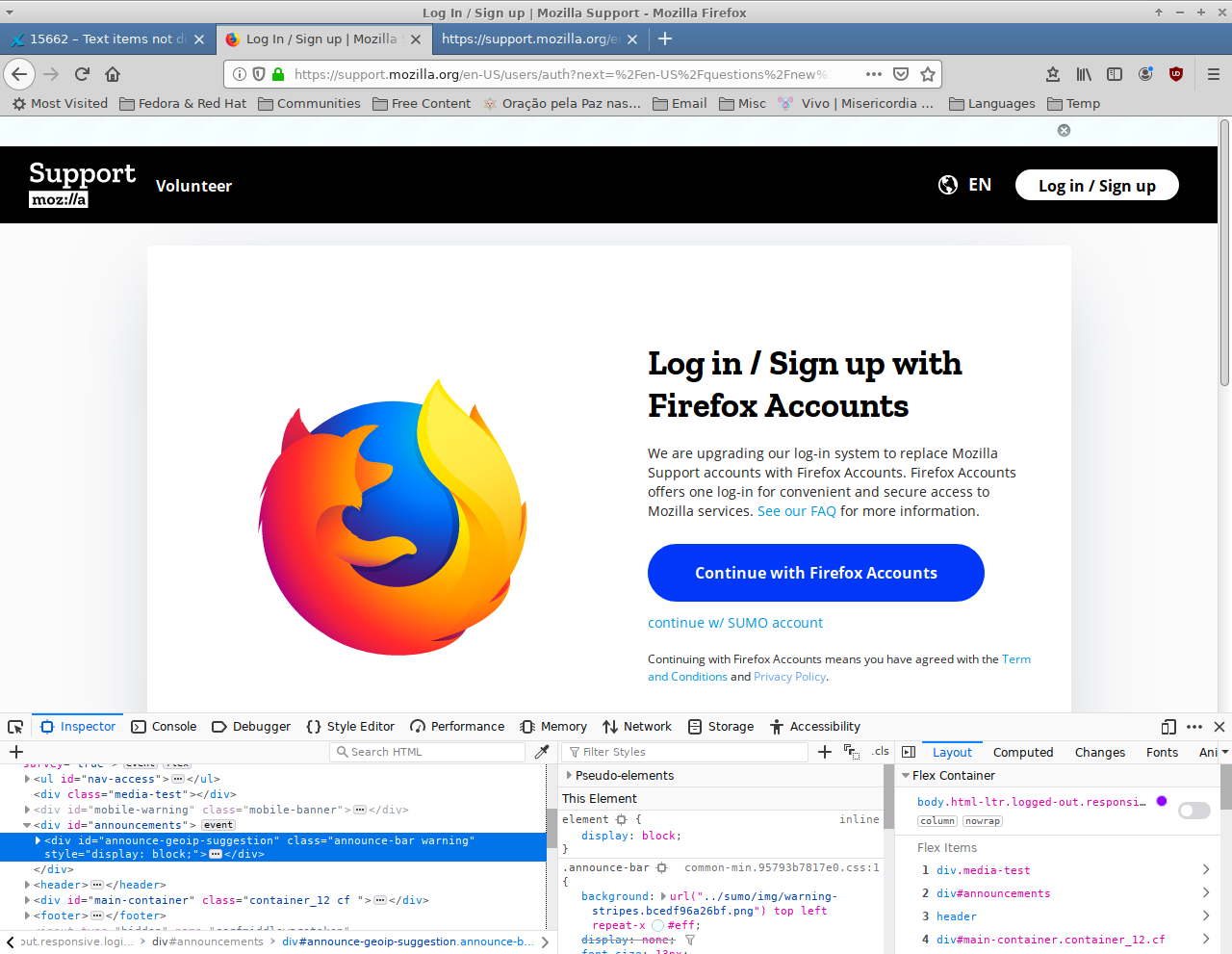Viewport: 1232px width, 954px height.
Task: Click the filter icon next to display: none
Action: point(690,940)
